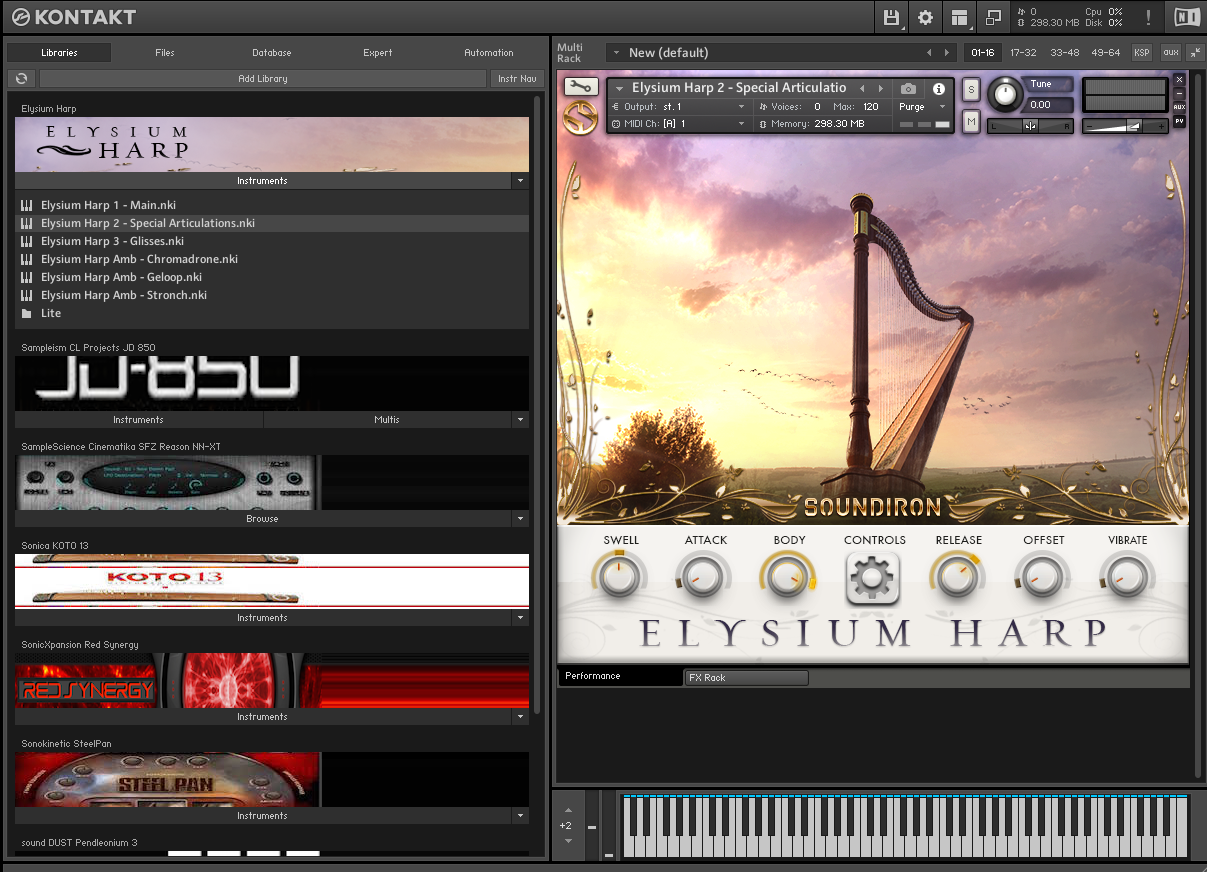1207x872 pixels.
Task: Go to next instrument arrow in header
Action: (880, 88)
